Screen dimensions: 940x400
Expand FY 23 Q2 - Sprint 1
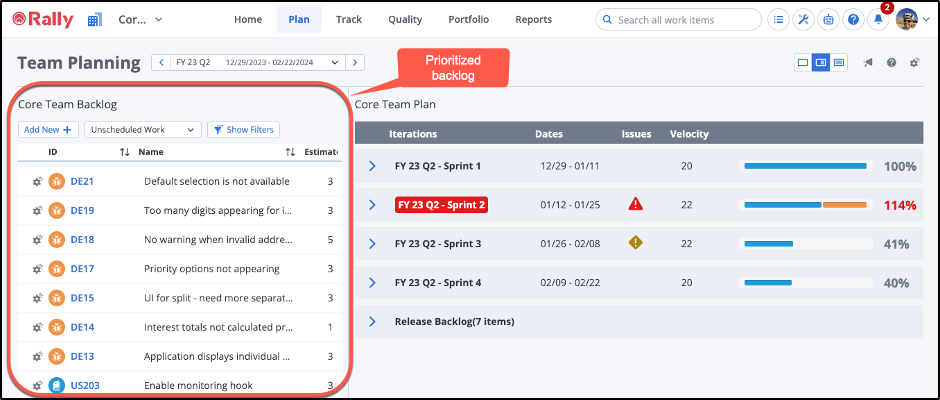click(372, 166)
